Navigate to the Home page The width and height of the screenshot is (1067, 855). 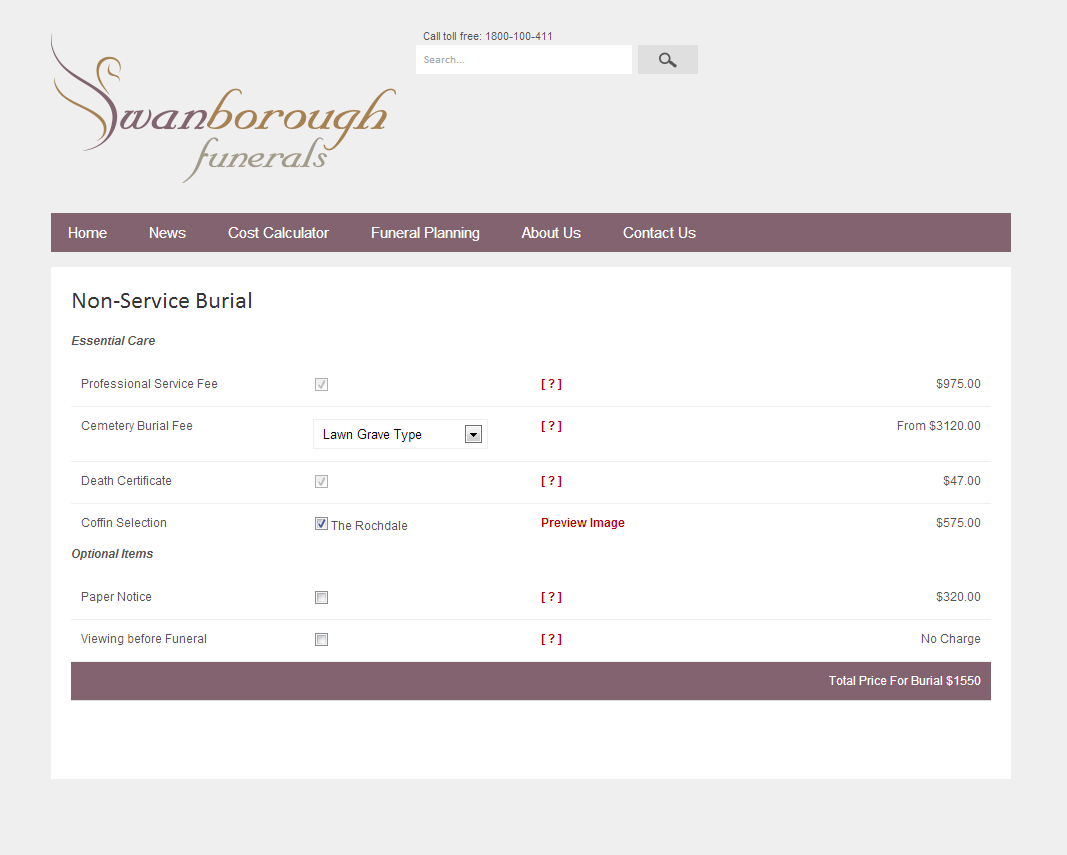(87, 233)
